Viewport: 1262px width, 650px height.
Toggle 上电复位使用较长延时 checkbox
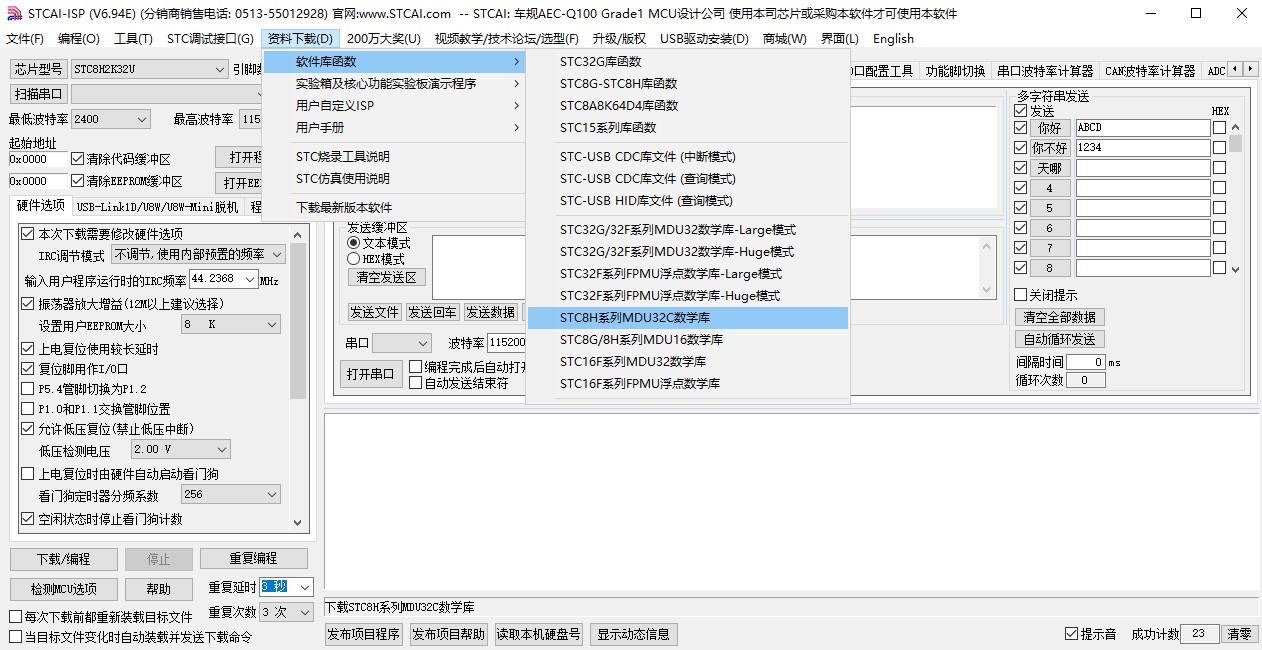(x=28, y=349)
